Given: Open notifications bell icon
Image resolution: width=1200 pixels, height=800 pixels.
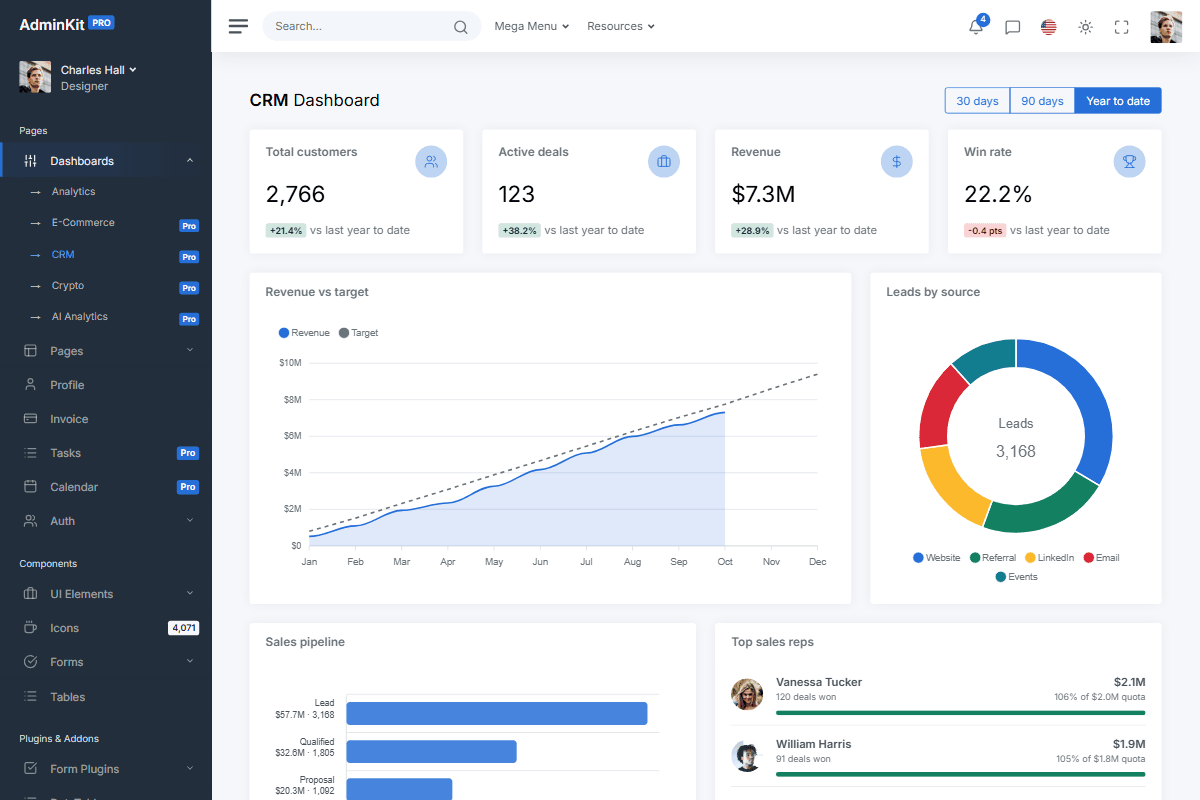Looking at the screenshot, I should (x=976, y=27).
